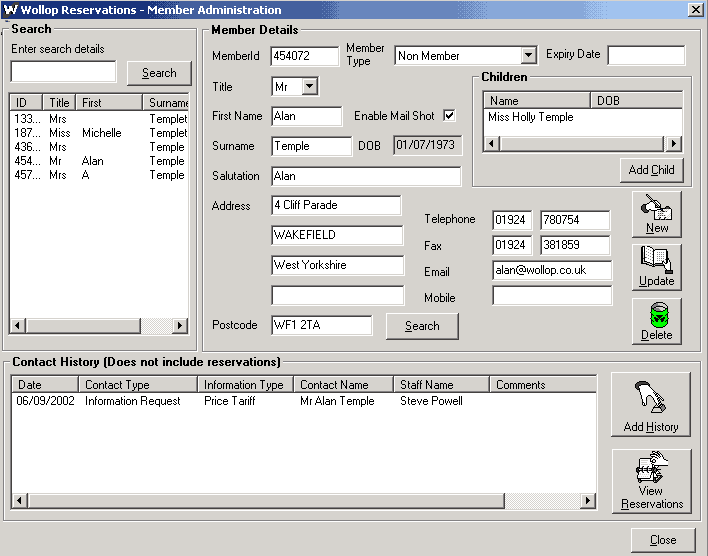
Task: Click the DOB column header in Children list
Action: (x=637, y=100)
